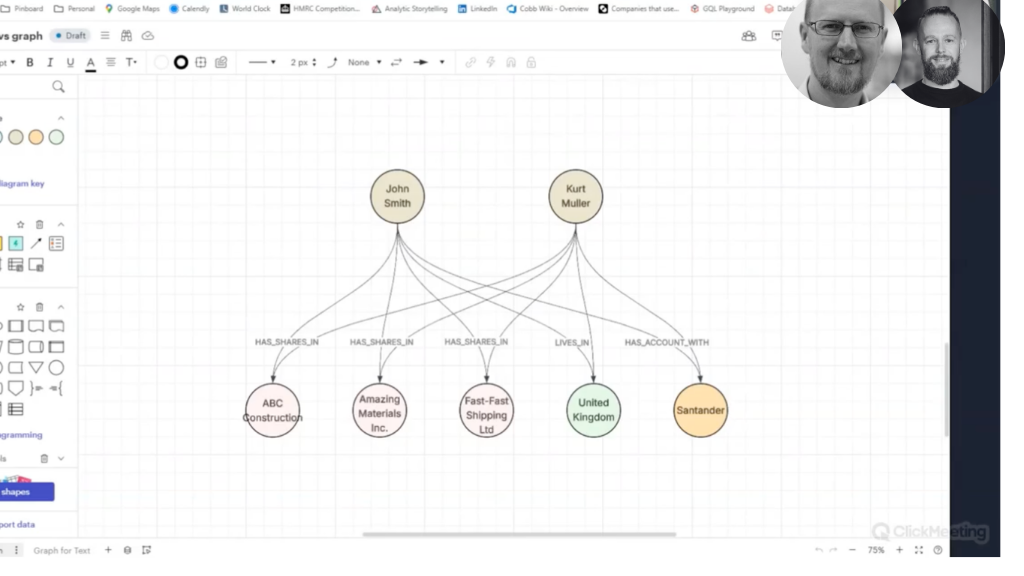Select the diagonal arrow line shape
The image size is (1024, 576).
point(36,244)
